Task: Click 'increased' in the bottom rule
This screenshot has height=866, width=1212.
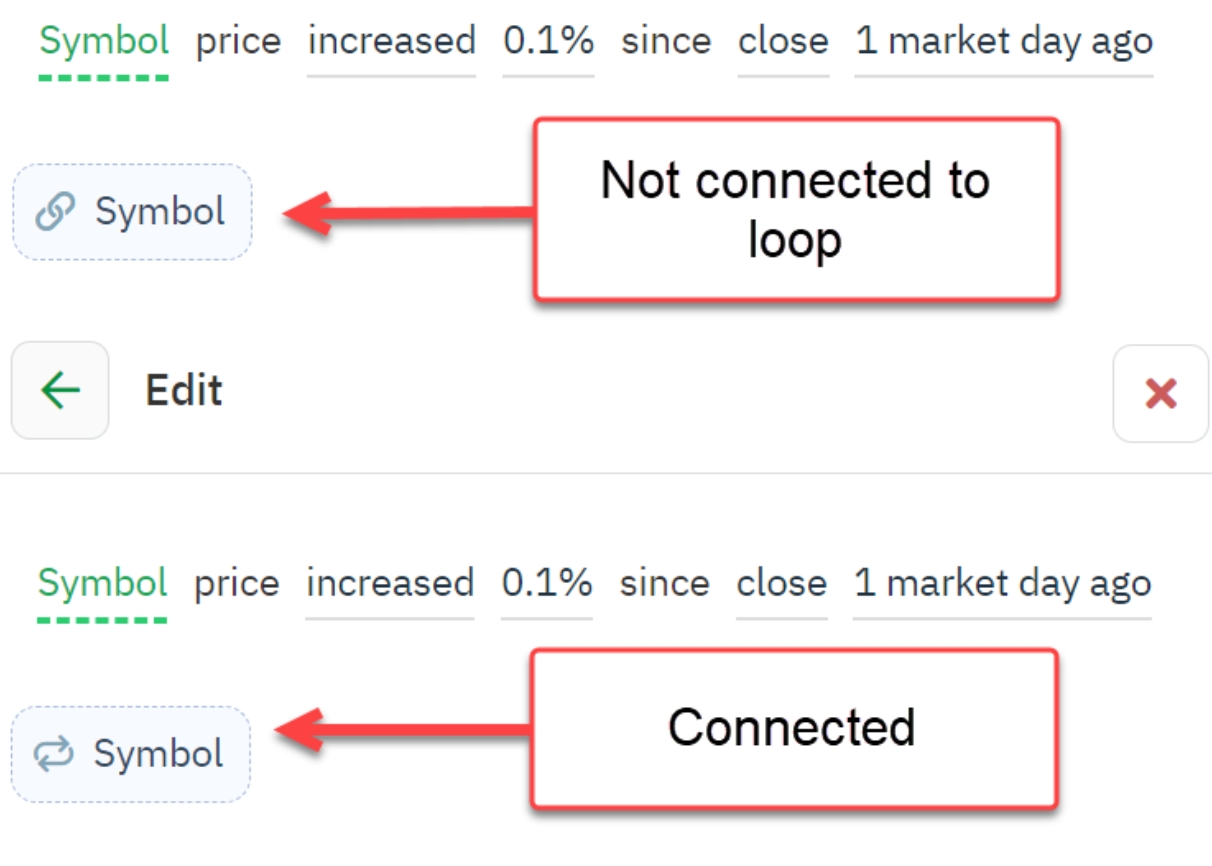Action: click(x=393, y=584)
